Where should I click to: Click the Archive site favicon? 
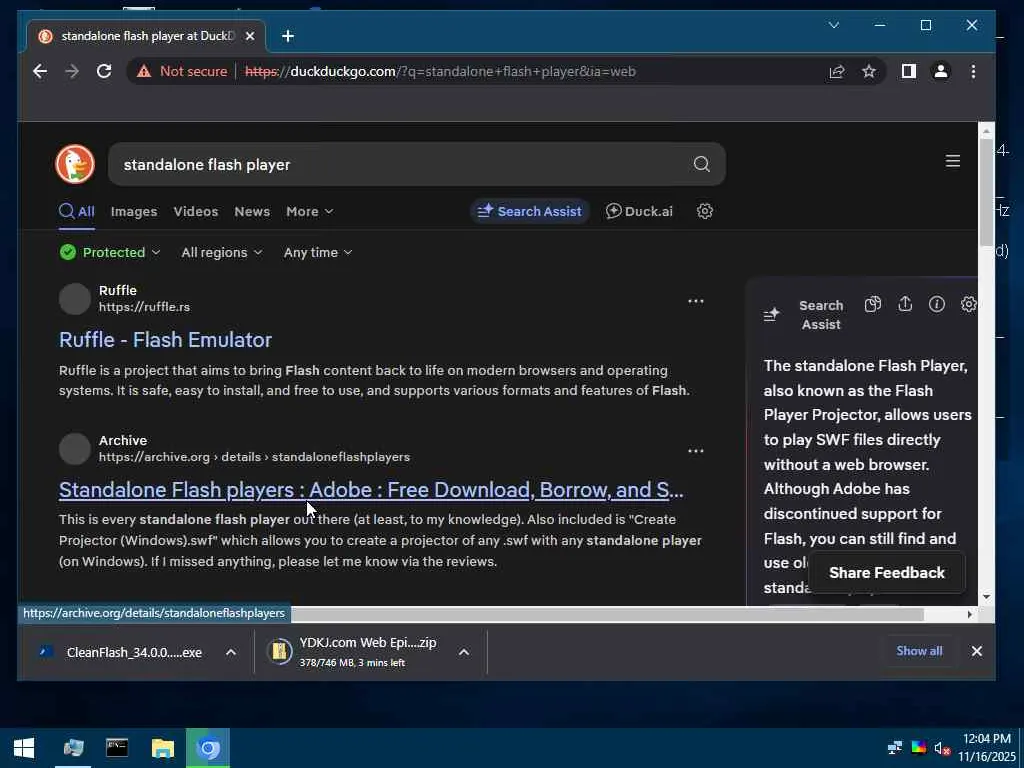click(75, 449)
